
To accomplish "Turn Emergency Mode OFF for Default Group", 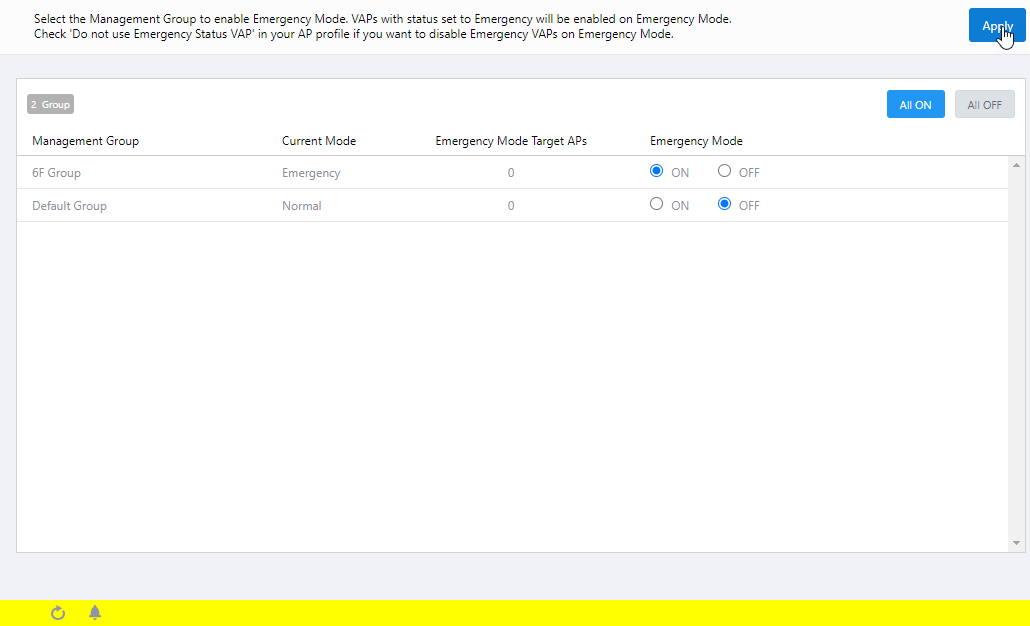I will tap(725, 204).
